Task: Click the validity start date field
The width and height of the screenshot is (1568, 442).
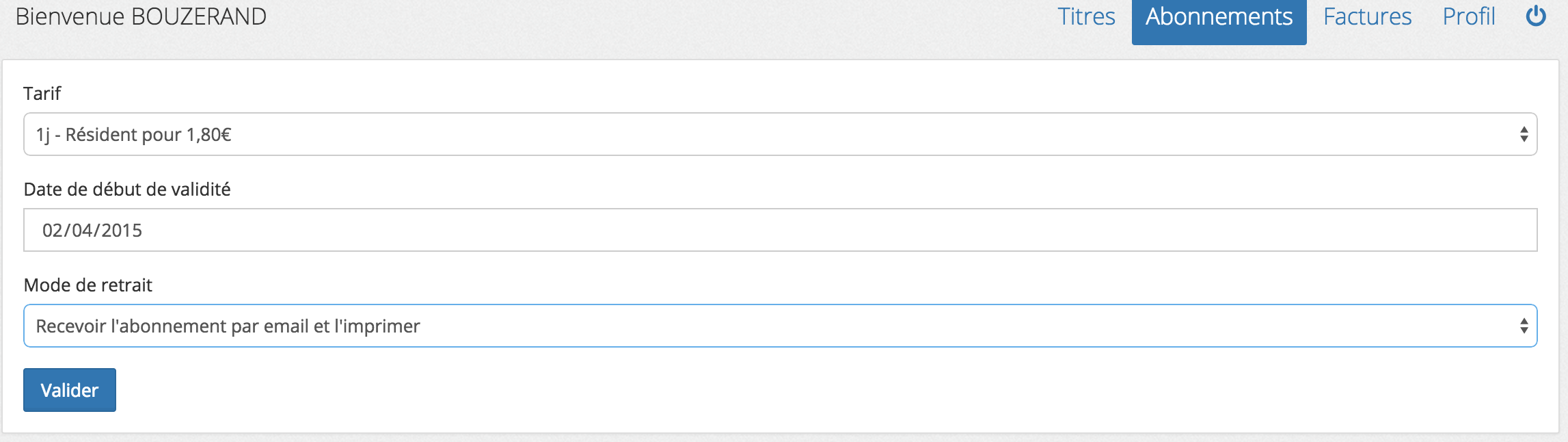Action: pyautogui.click(x=780, y=230)
